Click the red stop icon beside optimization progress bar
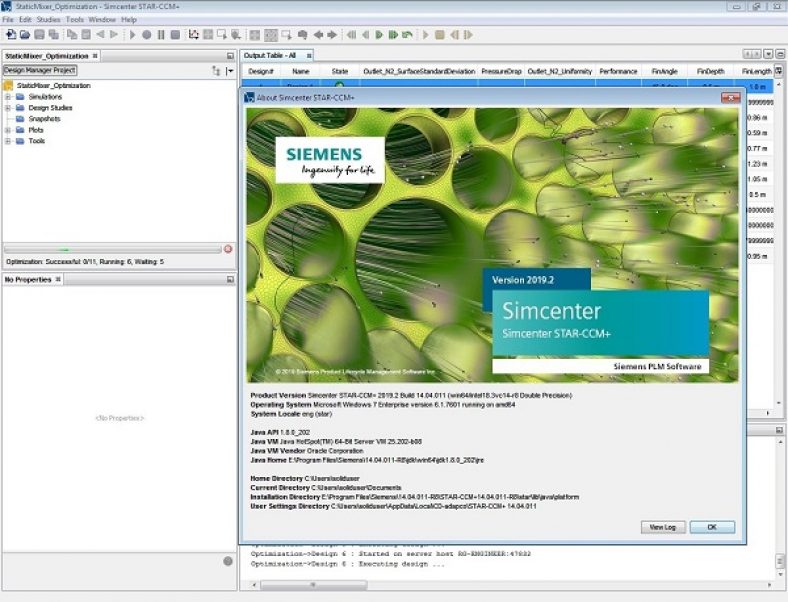This screenshot has width=788, height=602. click(228, 249)
